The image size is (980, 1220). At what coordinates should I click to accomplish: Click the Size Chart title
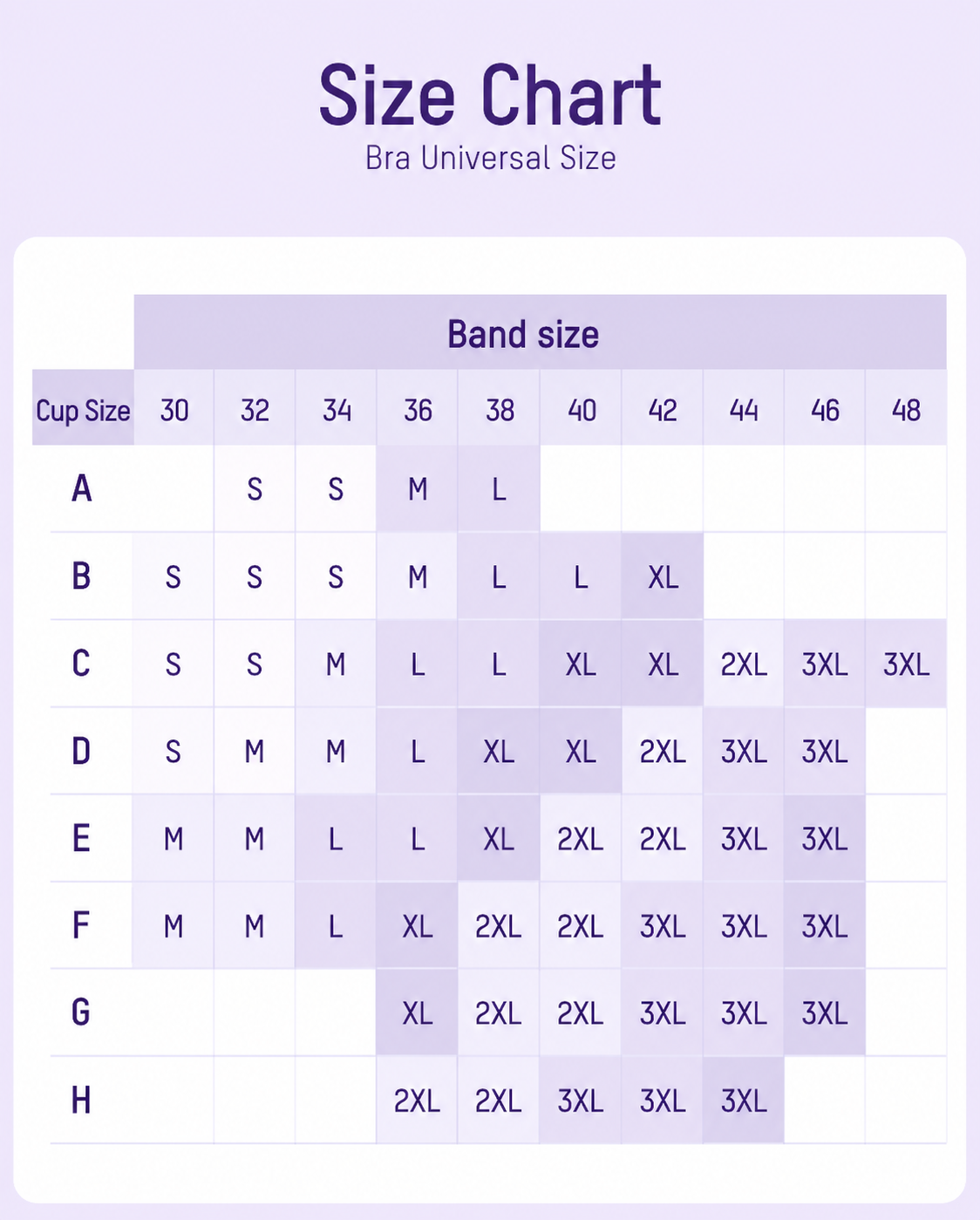click(x=490, y=95)
